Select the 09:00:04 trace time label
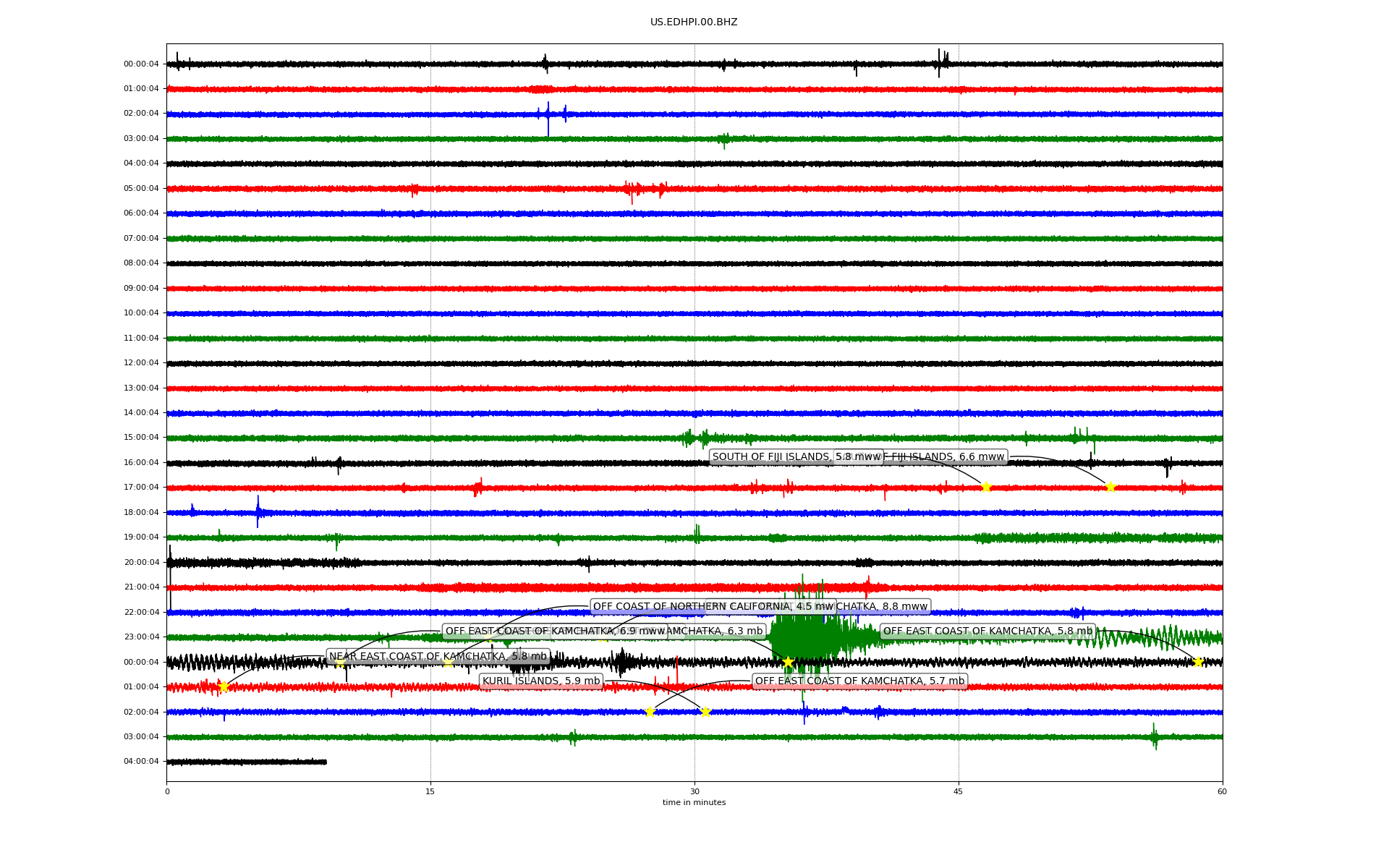This screenshot has width=1389, height=868. click(141, 289)
